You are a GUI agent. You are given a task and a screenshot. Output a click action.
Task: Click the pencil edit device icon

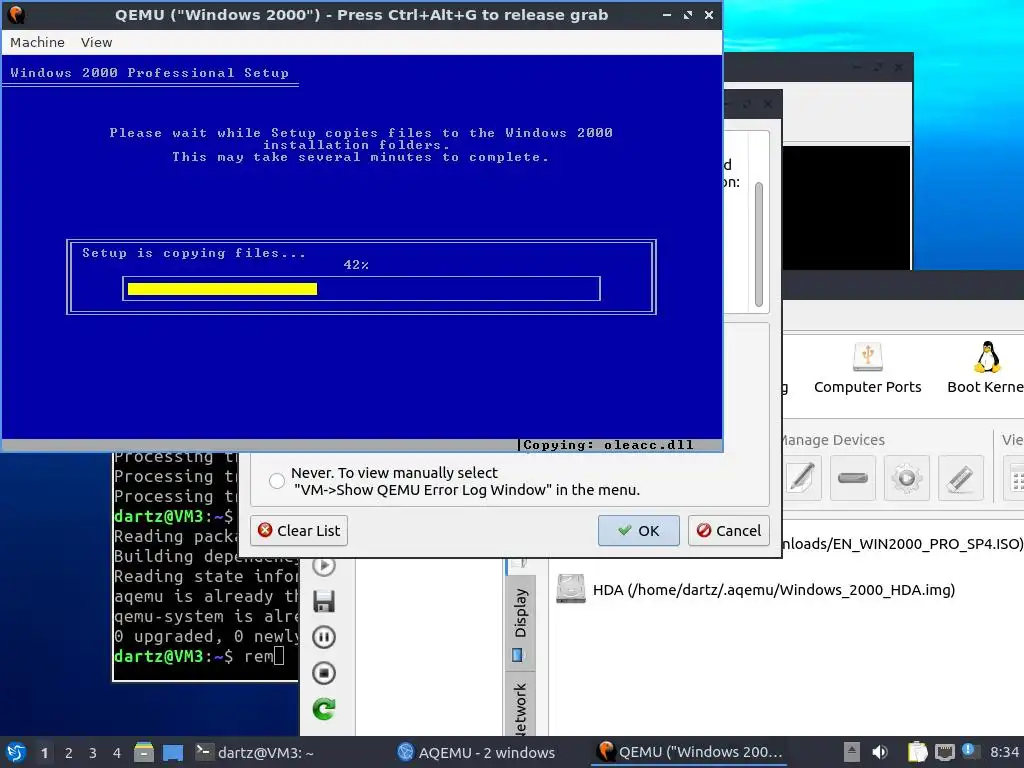coord(801,478)
